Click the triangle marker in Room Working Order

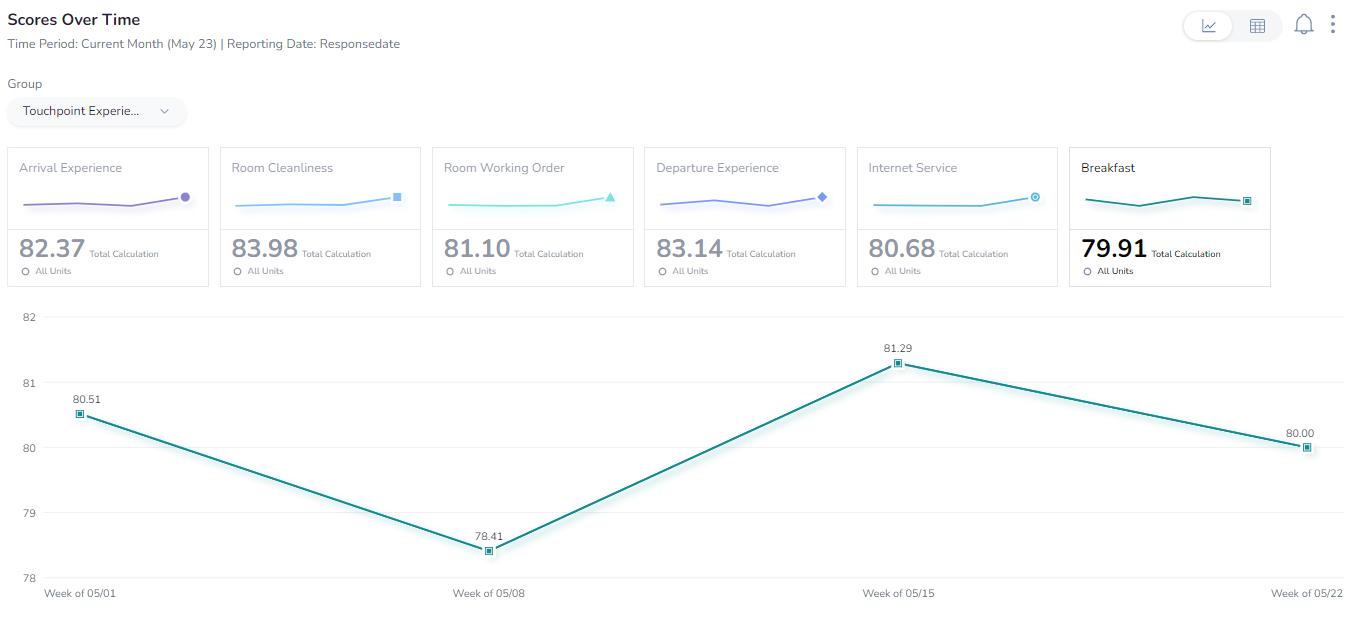[610, 197]
